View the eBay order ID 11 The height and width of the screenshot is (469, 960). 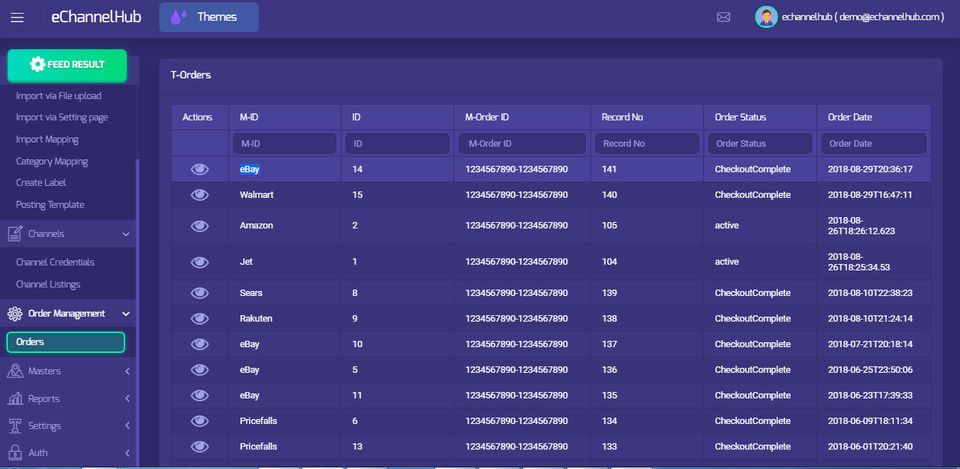[x=200, y=396]
